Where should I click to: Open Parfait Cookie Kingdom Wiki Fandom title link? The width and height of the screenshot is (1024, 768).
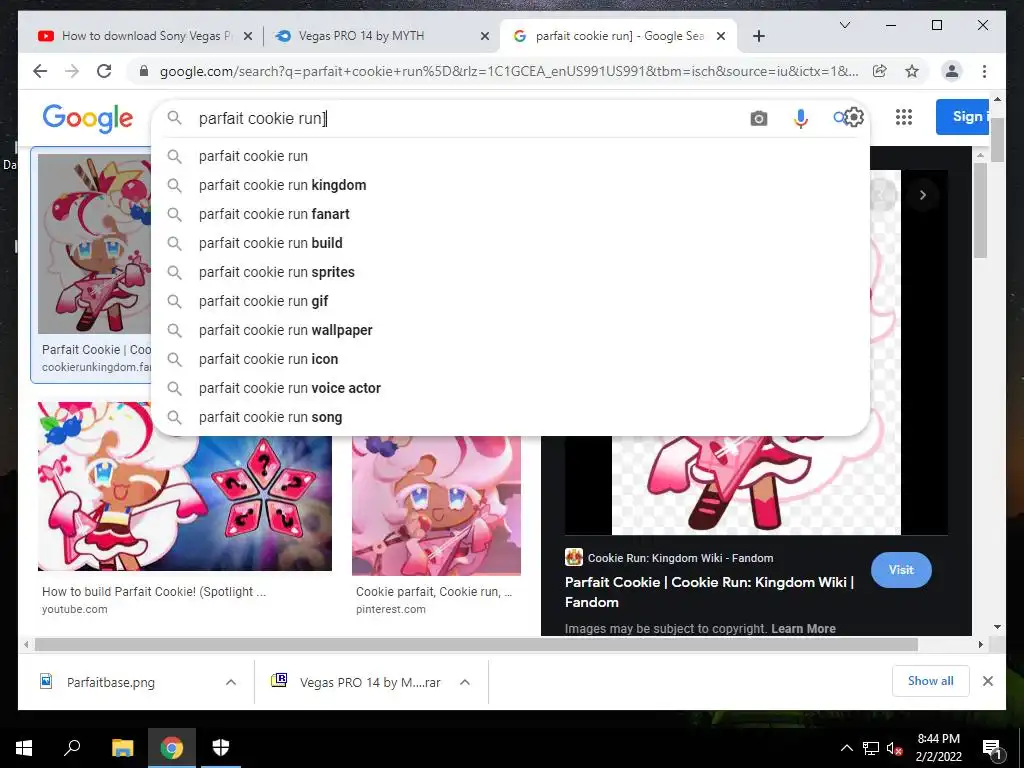(x=709, y=592)
